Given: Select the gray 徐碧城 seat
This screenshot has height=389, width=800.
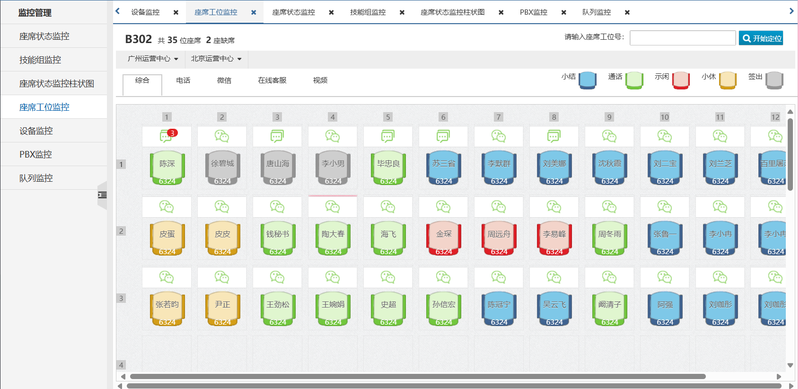Looking at the screenshot, I should point(222,167).
